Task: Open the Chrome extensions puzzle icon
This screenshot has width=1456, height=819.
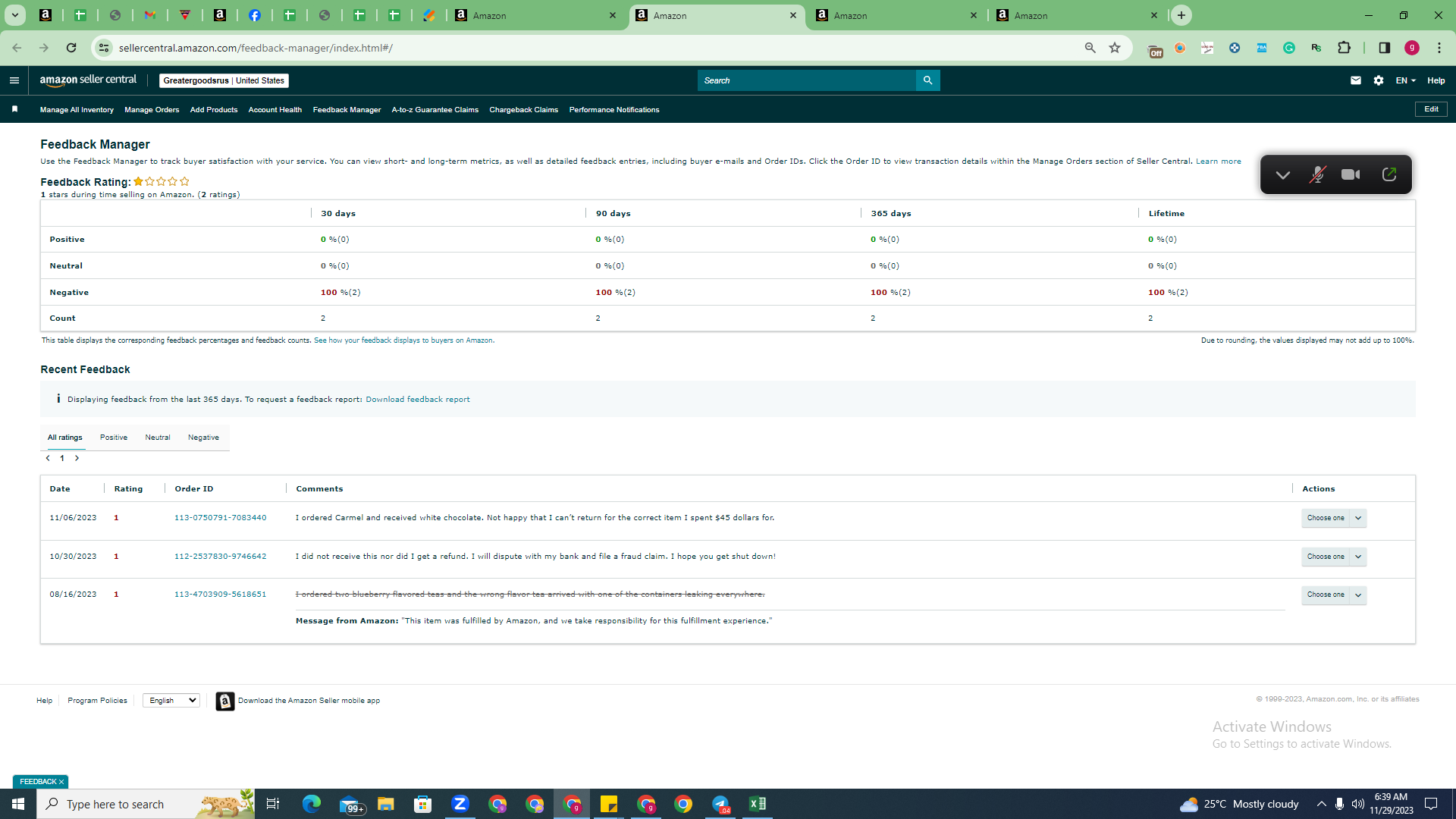Action: [1344, 48]
